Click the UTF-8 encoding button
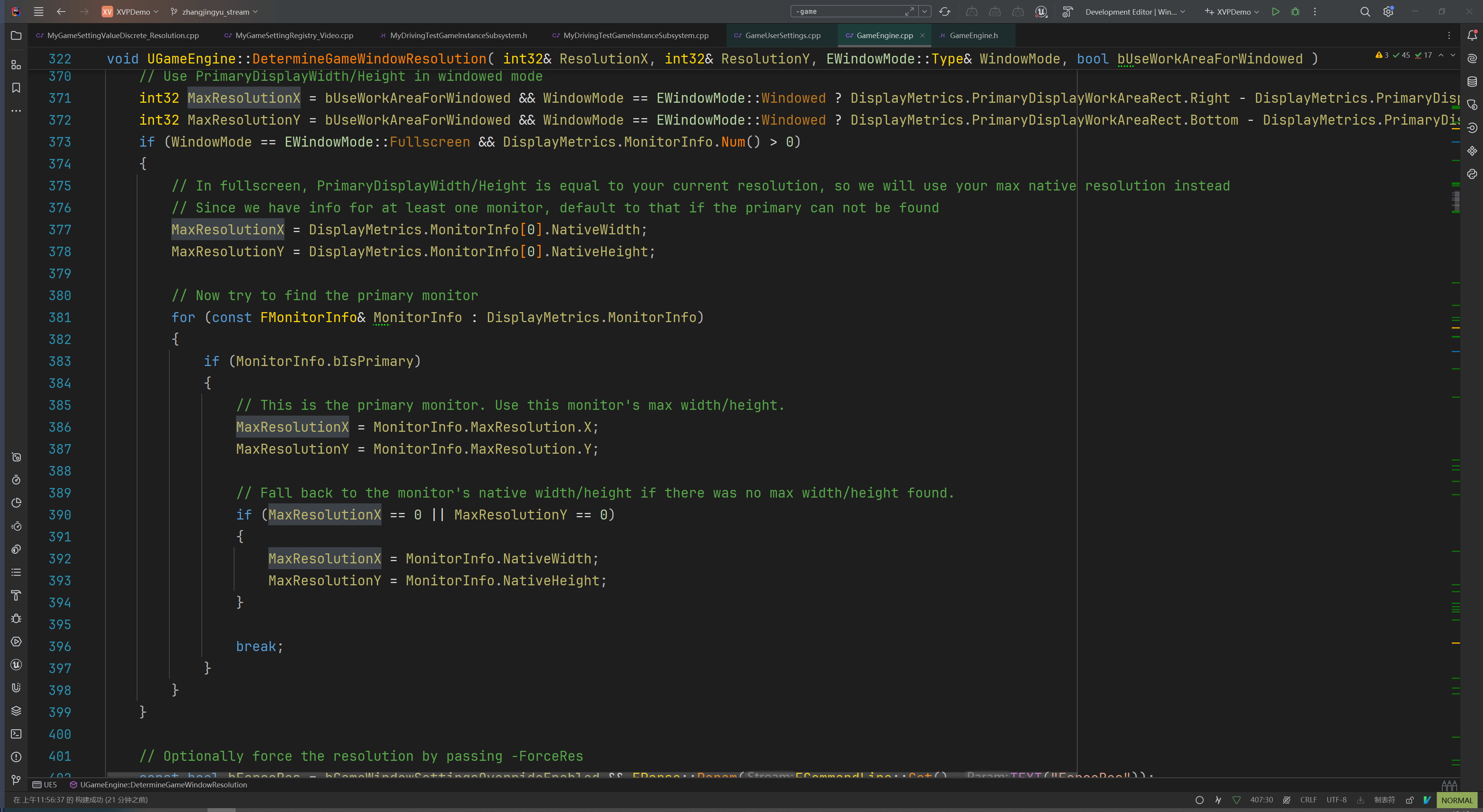 [x=1336, y=800]
